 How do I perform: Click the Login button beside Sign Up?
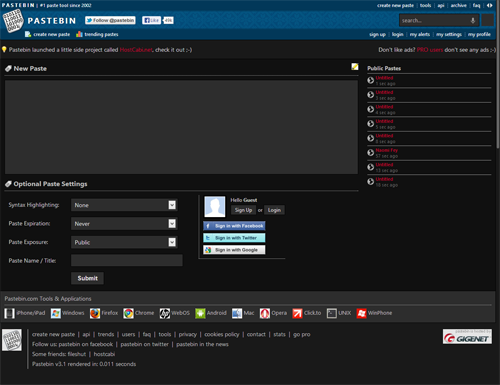(274, 210)
